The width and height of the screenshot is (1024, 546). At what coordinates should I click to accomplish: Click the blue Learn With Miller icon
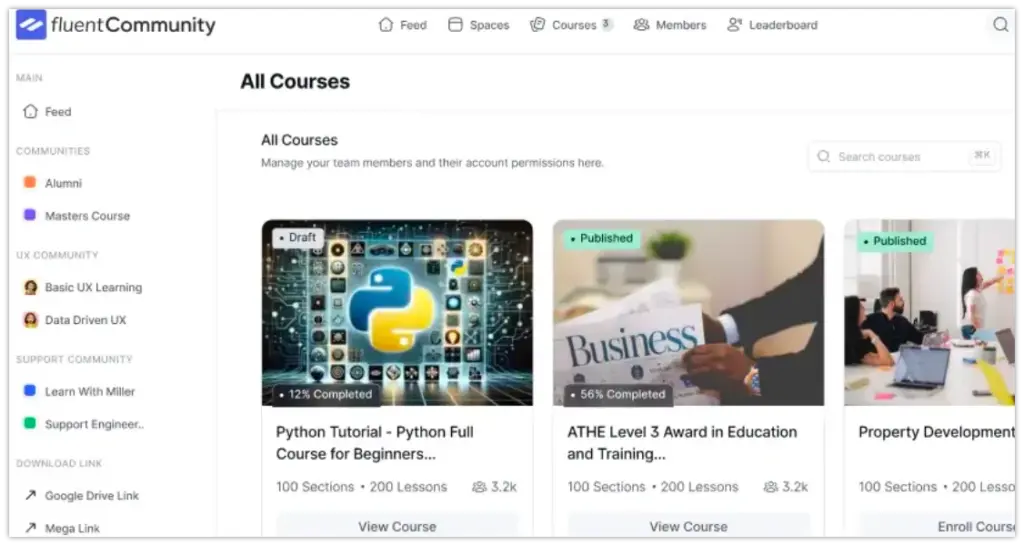click(30, 391)
